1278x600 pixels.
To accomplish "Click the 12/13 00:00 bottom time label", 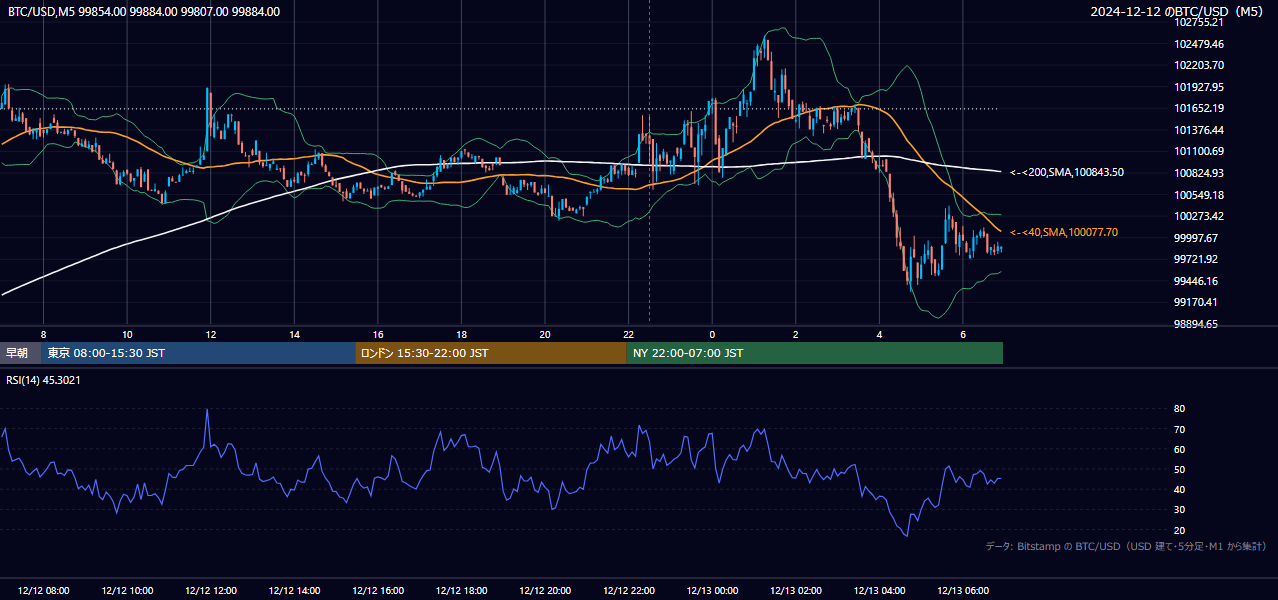I will click(712, 591).
